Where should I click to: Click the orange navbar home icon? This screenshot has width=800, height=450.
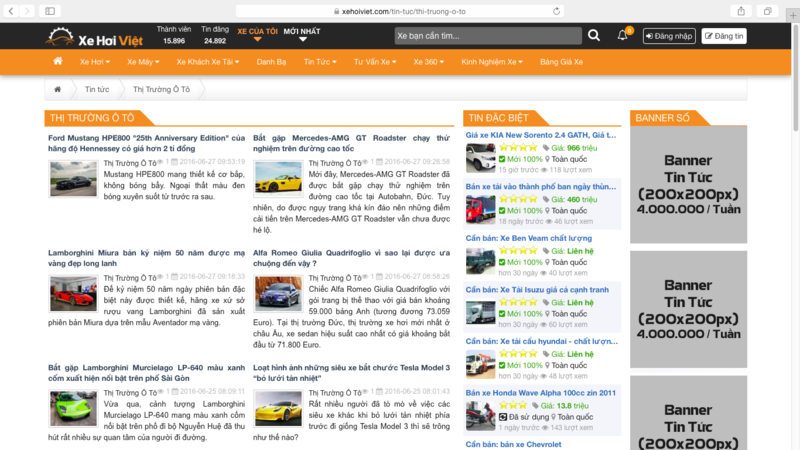click(58, 62)
